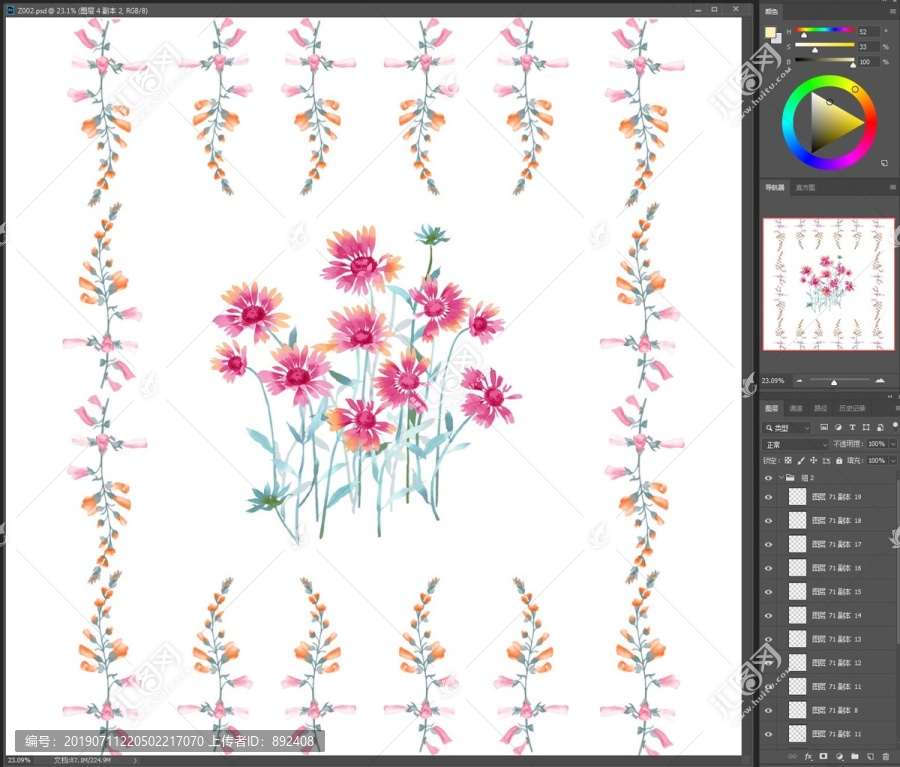Open the blend mode 正常 dropdown

[x=796, y=444]
